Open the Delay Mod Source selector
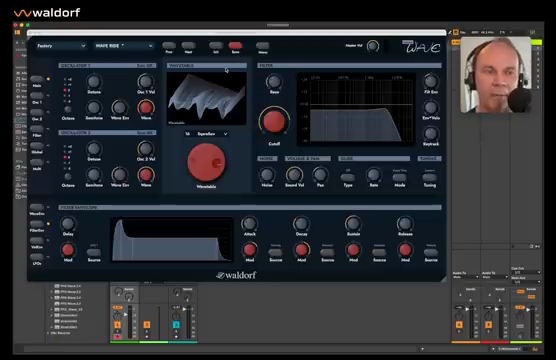 pos(94,253)
